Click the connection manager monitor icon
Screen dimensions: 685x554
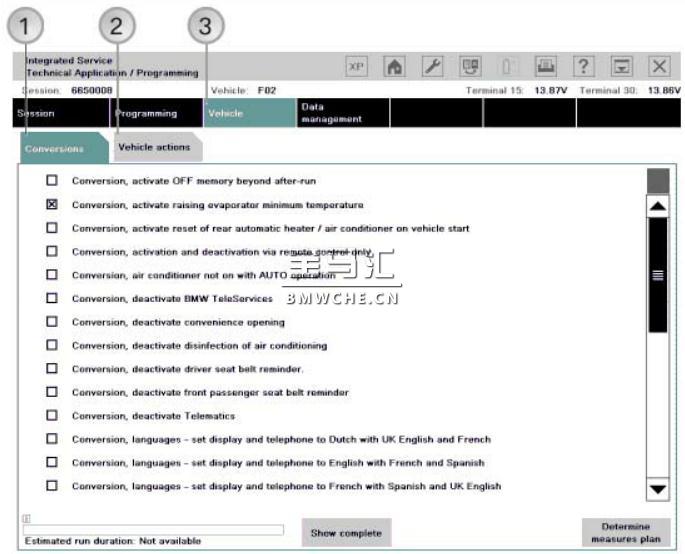pos(471,67)
